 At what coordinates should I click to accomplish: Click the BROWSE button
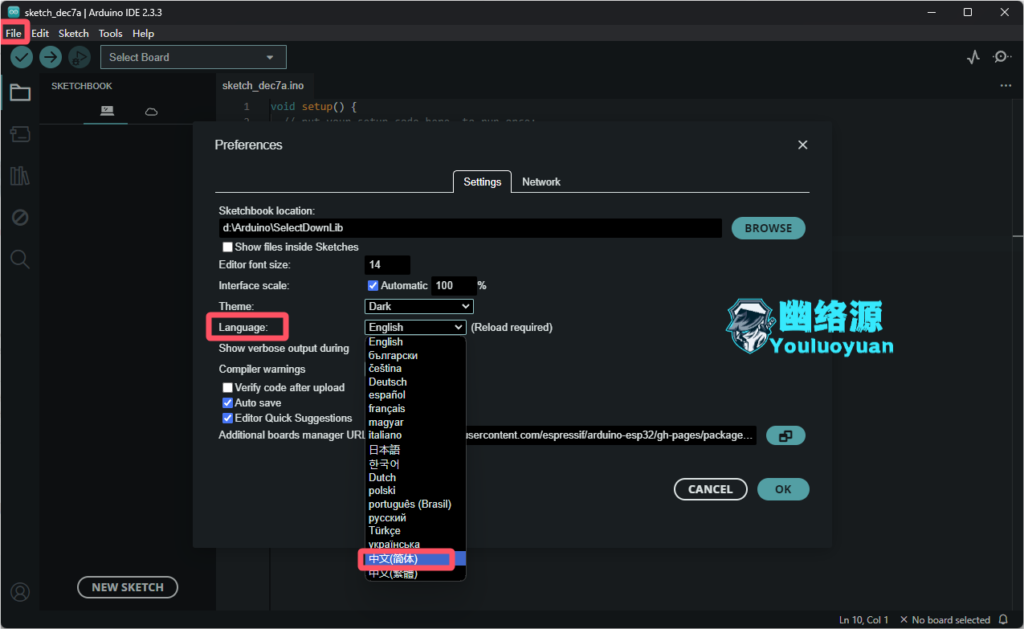768,228
